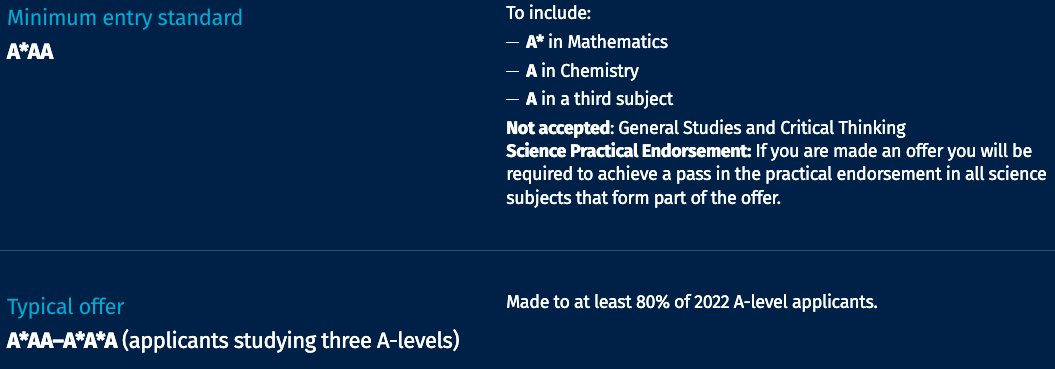
Task: Click the dash bullet before Chemistry
Action: click(512, 71)
